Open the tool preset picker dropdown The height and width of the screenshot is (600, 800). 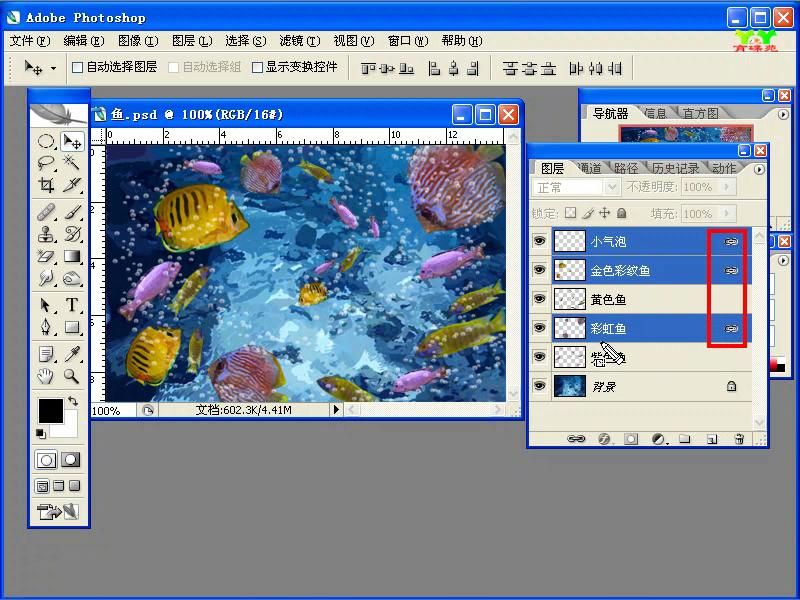53,68
